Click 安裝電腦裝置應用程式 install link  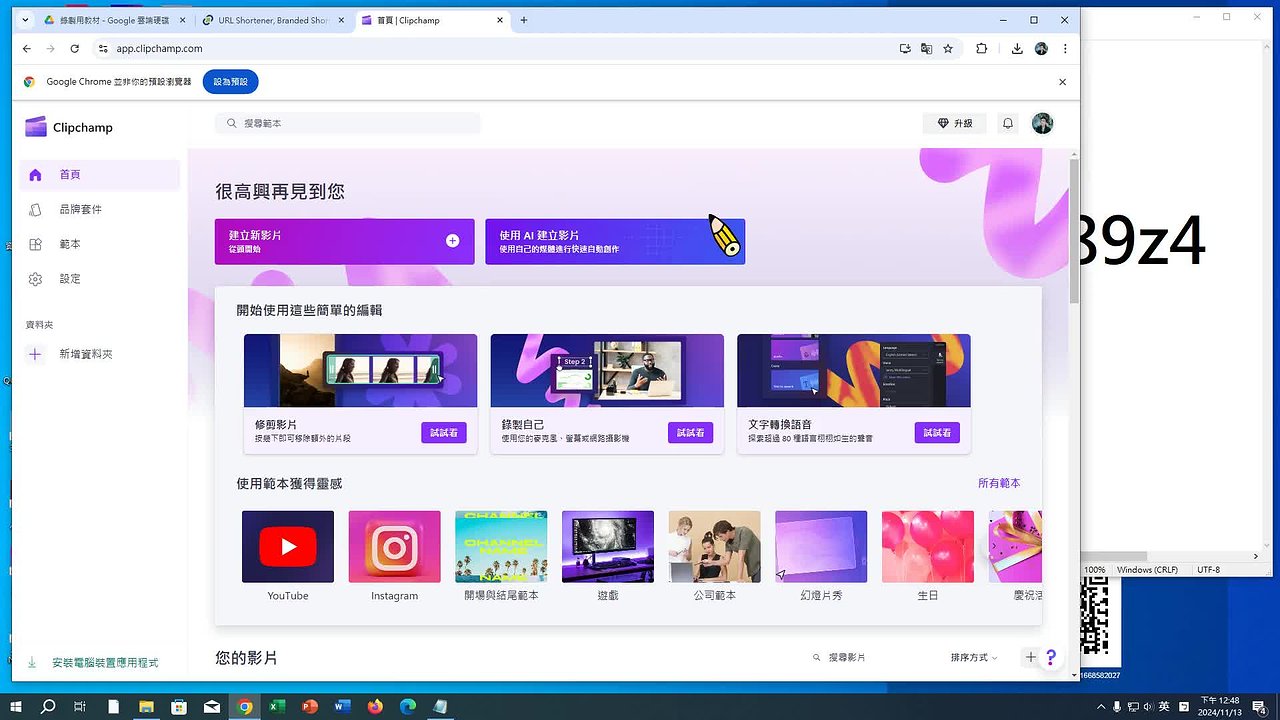click(93, 662)
